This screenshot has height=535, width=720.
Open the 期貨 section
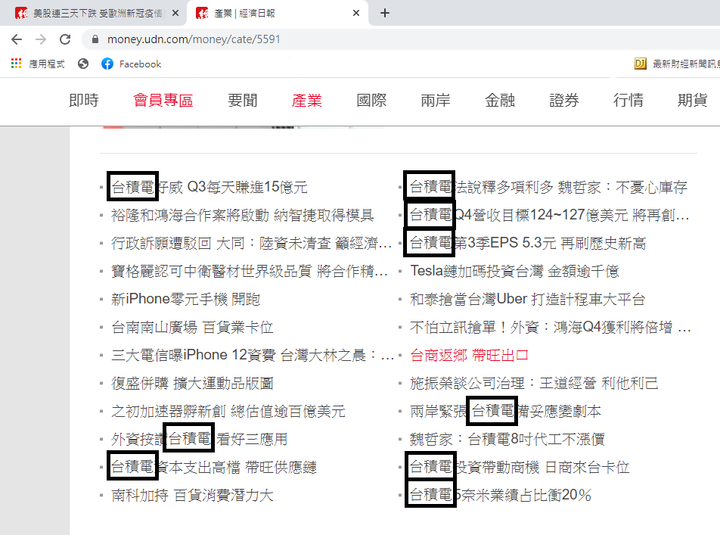pyautogui.click(x=692, y=100)
